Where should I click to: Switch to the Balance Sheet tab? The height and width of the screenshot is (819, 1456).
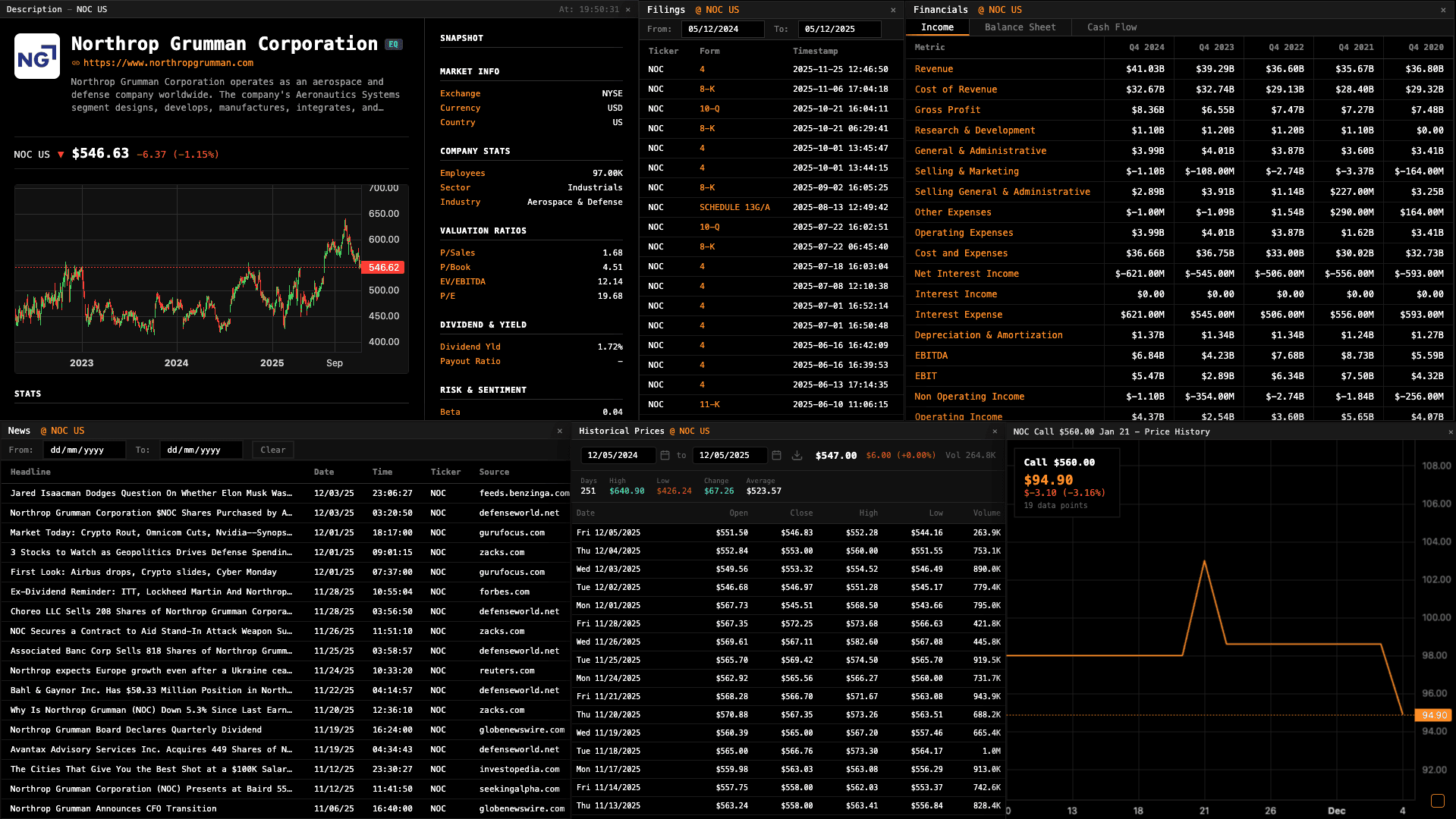tap(1020, 27)
